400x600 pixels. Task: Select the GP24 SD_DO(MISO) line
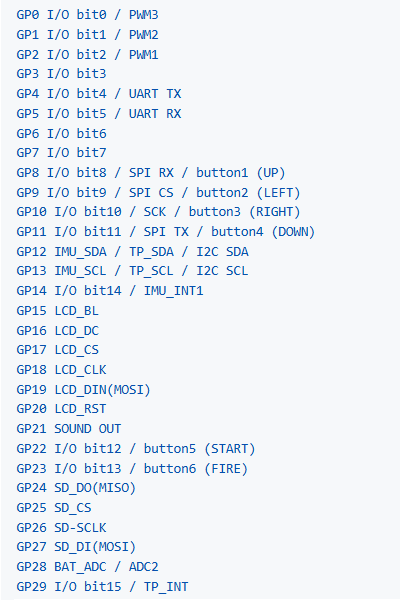click(76, 488)
